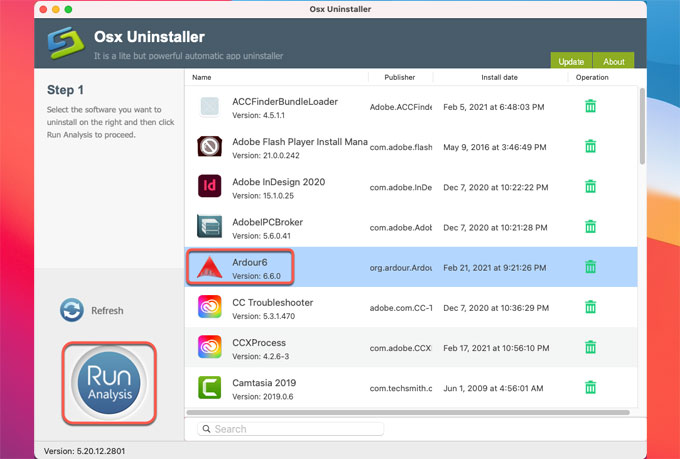Click the Osx Uninstaller logo

pos(66,43)
